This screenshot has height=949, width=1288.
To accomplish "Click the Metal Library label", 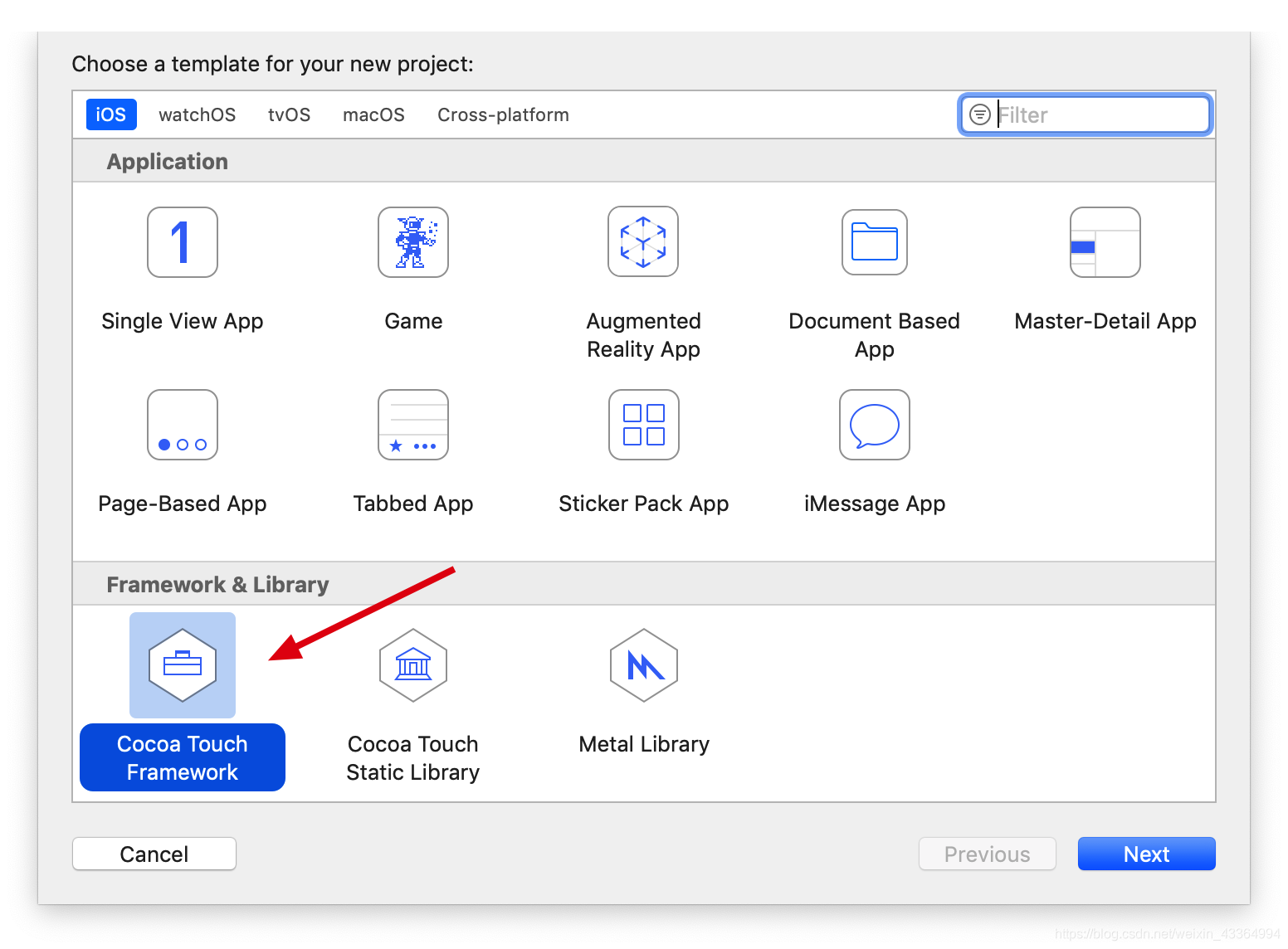I will tap(644, 744).
